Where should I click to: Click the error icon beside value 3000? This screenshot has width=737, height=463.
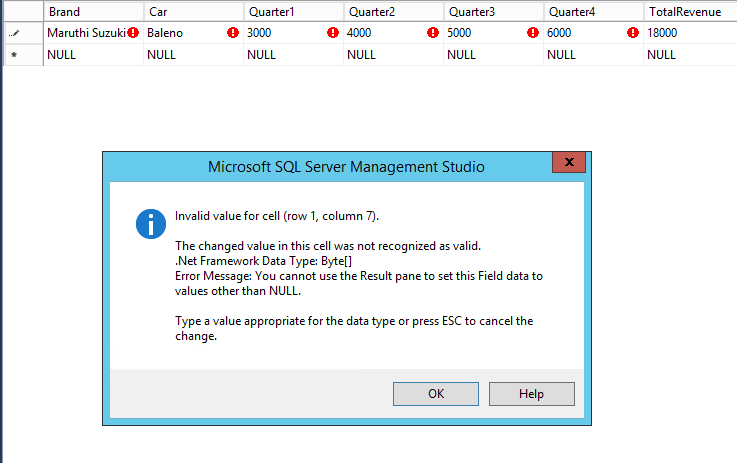pyautogui.click(x=333, y=32)
